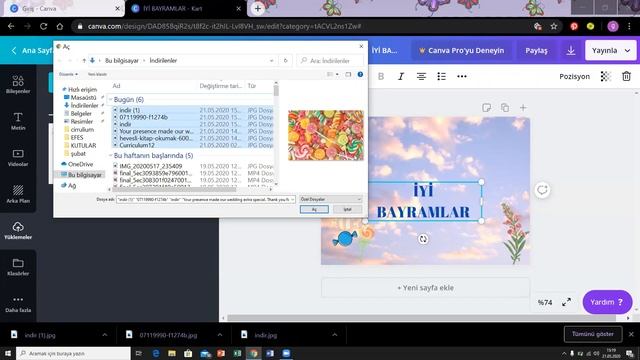Click the download arrow icon in Canva header
Viewport: 640px width, 360px height.
tap(571, 51)
